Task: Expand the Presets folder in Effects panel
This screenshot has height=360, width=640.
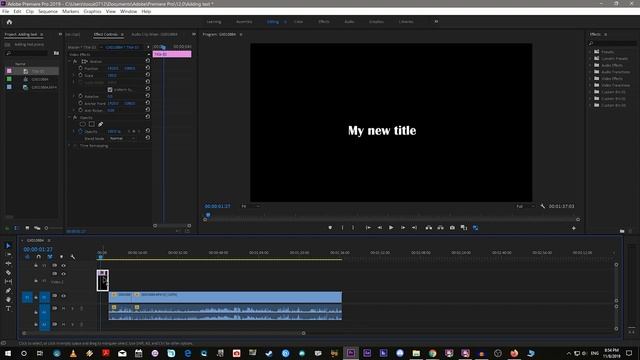Action: click(590, 52)
